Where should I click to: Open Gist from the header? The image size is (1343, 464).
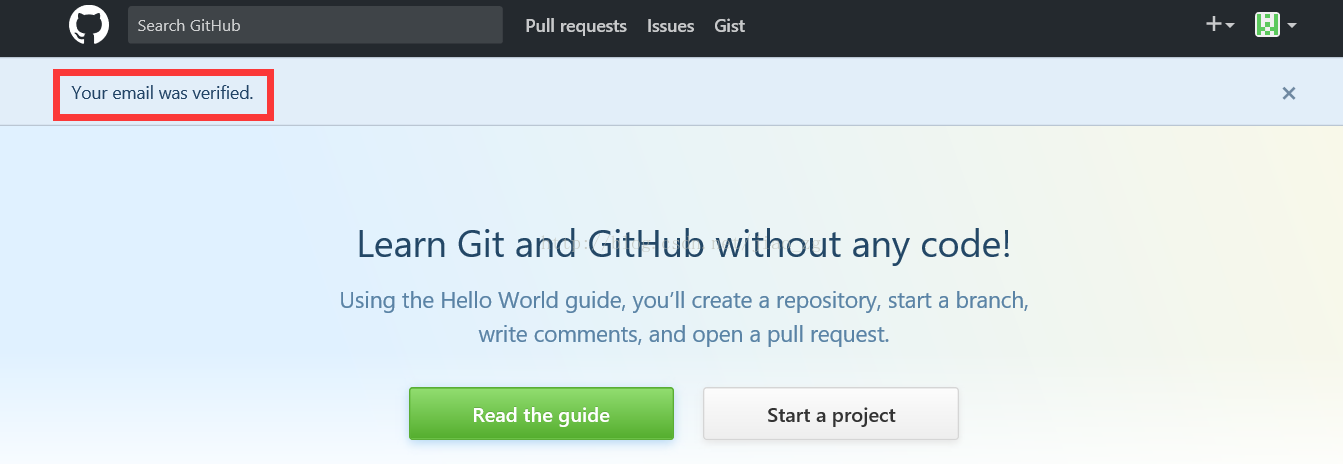click(x=729, y=26)
